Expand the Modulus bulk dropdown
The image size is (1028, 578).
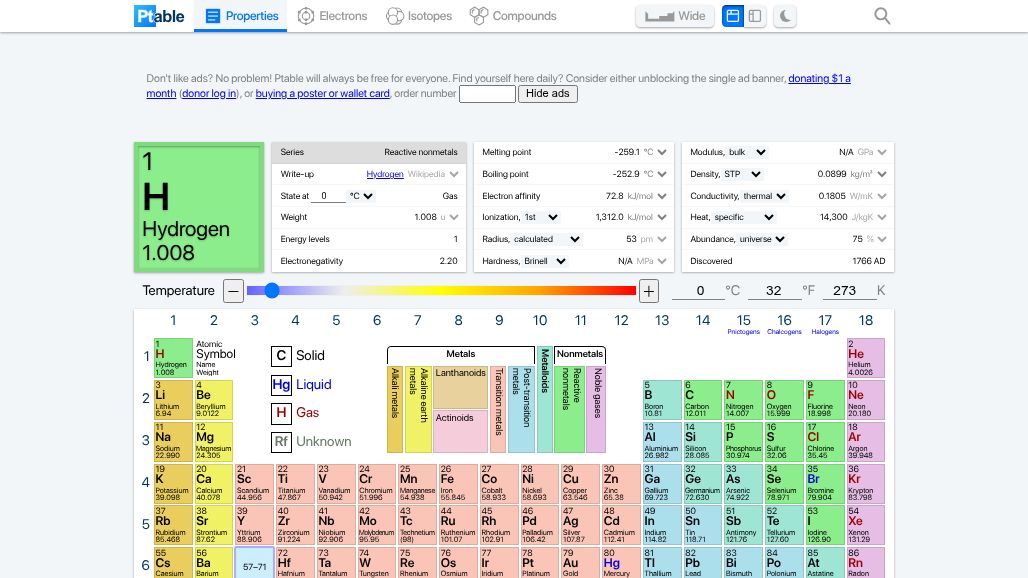(x=748, y=152)
